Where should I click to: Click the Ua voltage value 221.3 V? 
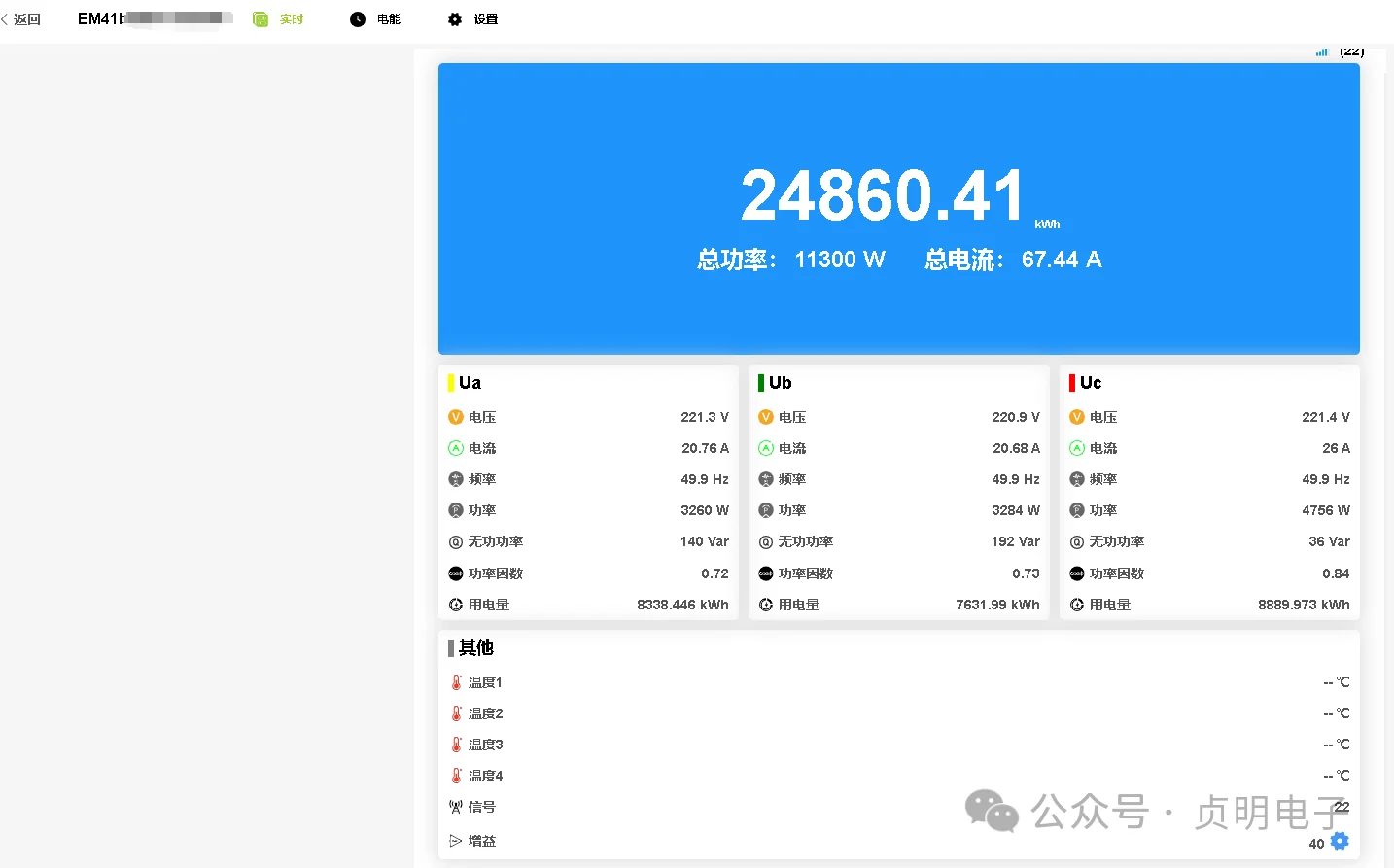(x=705, y=417)
